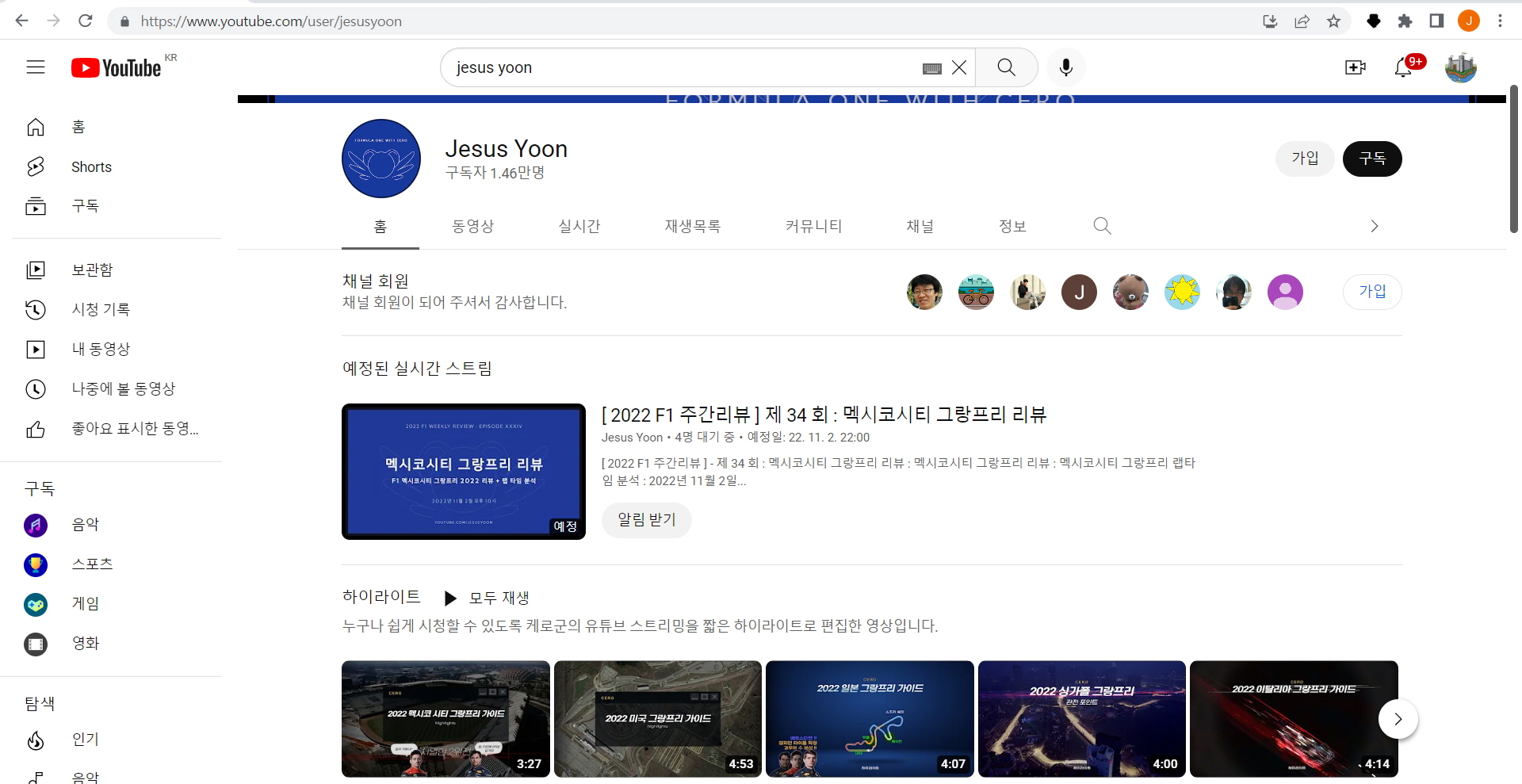Run search with magnifier button
This screenshot has height=784, width=1522.
pyautogui.click(x=1007, y=67)
